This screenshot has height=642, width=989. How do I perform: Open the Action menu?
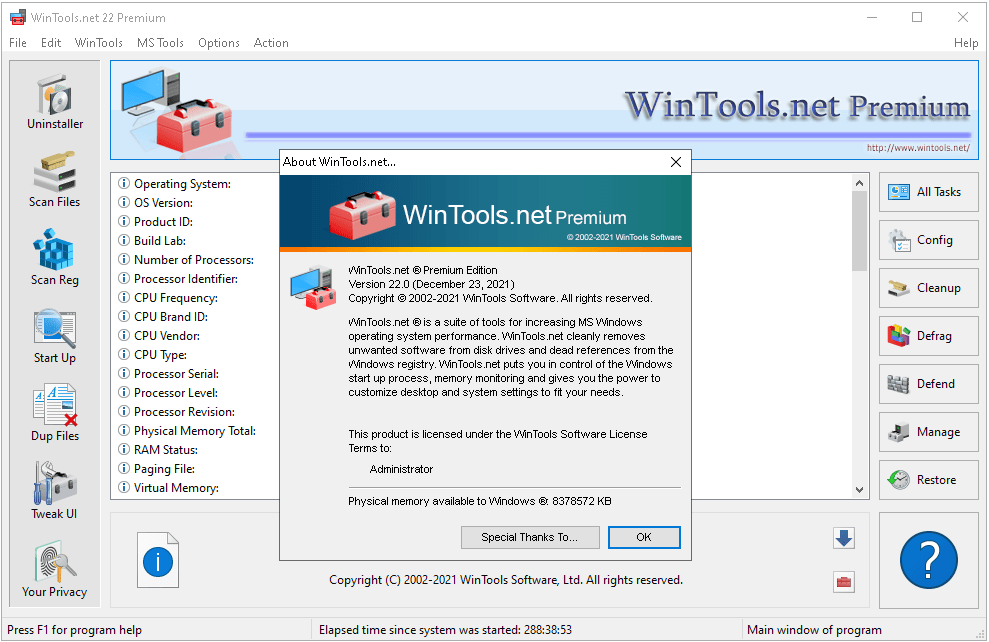[x=271, y=43]
